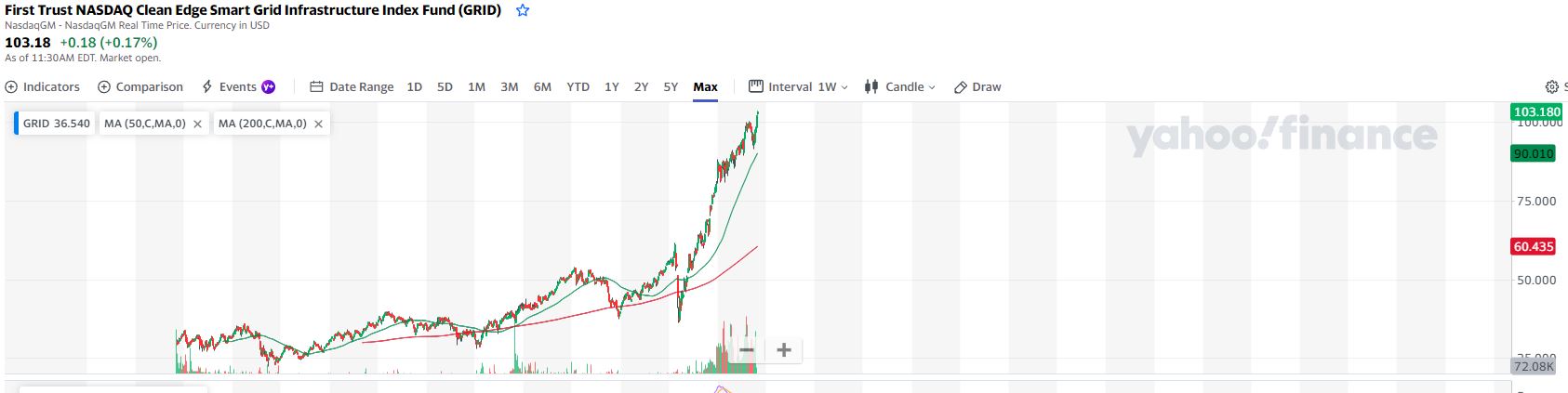The width and height of the screenshot is (1568, 393).
Task: Select the 1D time range
Action: (x=415, y=86)
